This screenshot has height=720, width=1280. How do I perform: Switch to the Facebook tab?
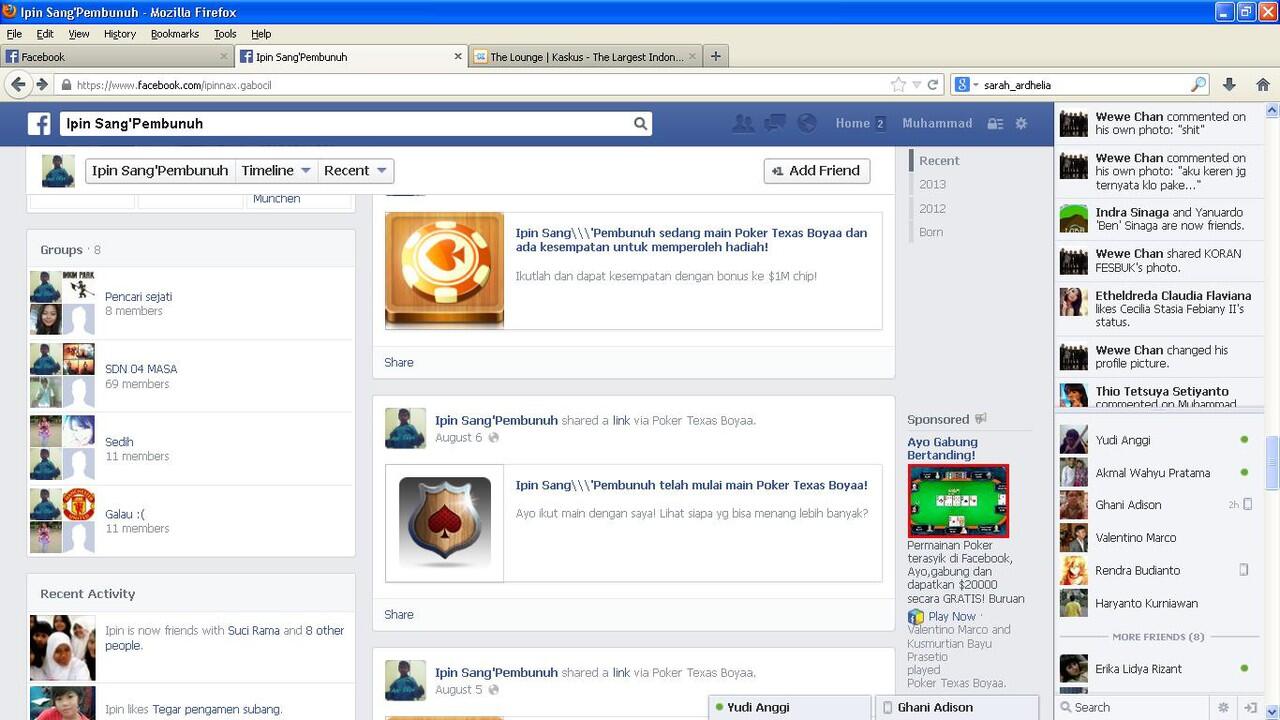pyautogui.click(x=117, y=57)
